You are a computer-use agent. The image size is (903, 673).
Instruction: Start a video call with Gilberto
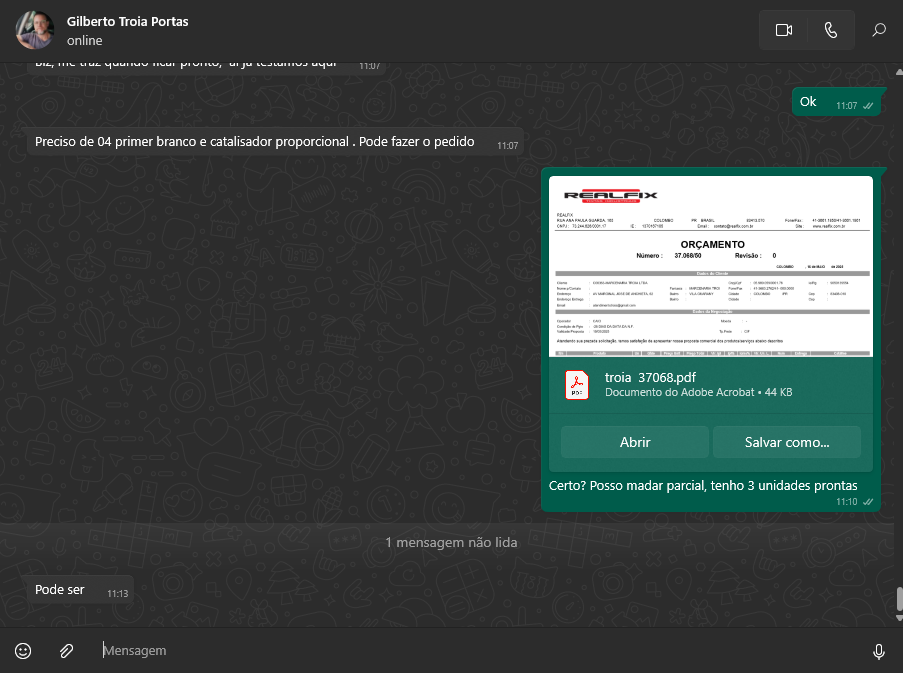pos(783,30)
